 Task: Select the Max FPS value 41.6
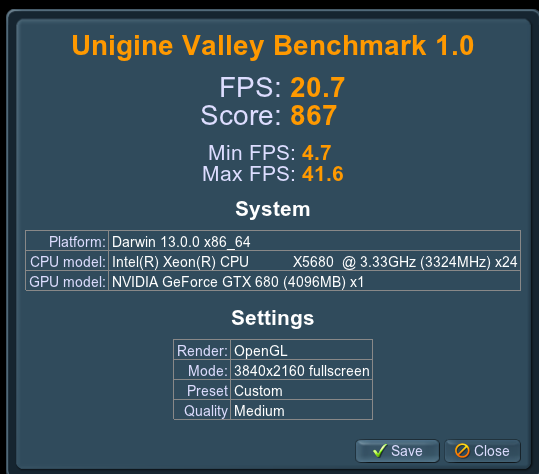click(x=322, y=174)
